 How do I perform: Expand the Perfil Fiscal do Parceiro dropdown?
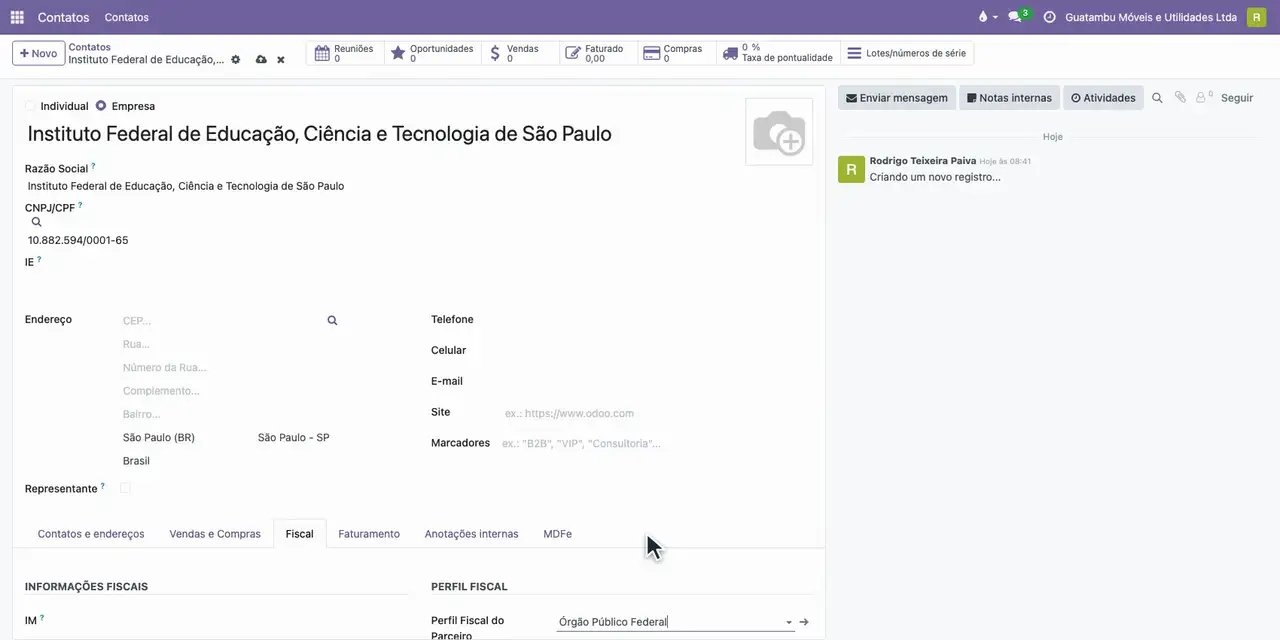point(789,622)
